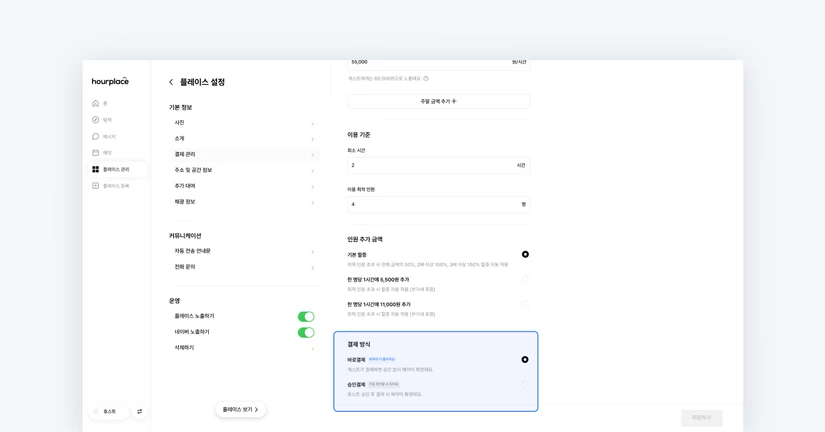Viewport: 825px width, 432px height.
Task: Expand 추가 대여 row chevron
Action: pos(313,187)
